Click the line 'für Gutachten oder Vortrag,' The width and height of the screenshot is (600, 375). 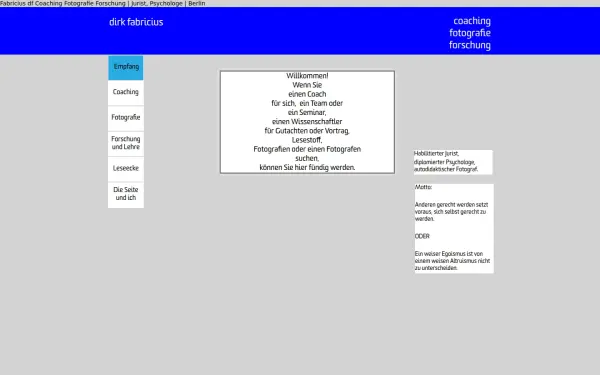[307, 131]
